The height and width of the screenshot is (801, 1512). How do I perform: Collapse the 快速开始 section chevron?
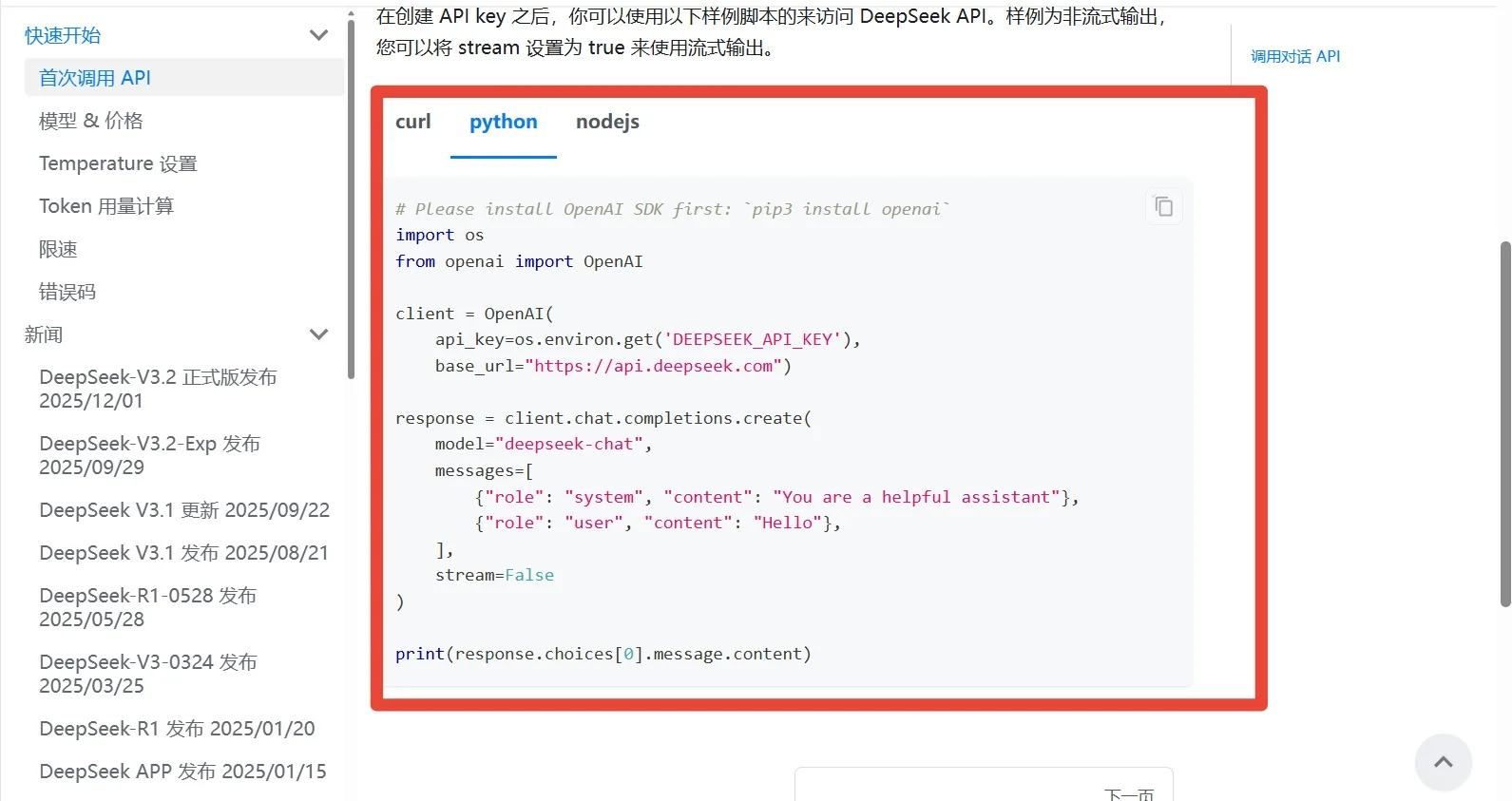tap(319, 35)
